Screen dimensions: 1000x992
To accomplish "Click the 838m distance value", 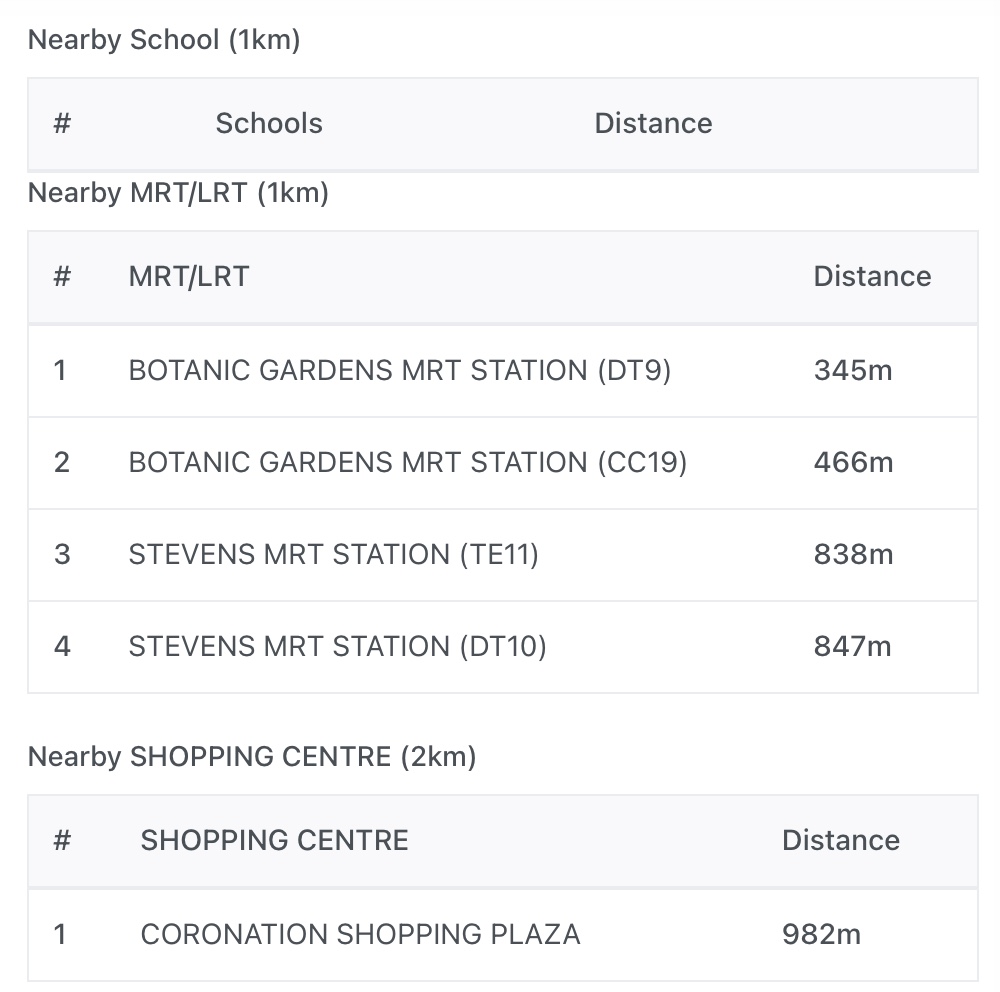I will [853, 555].
